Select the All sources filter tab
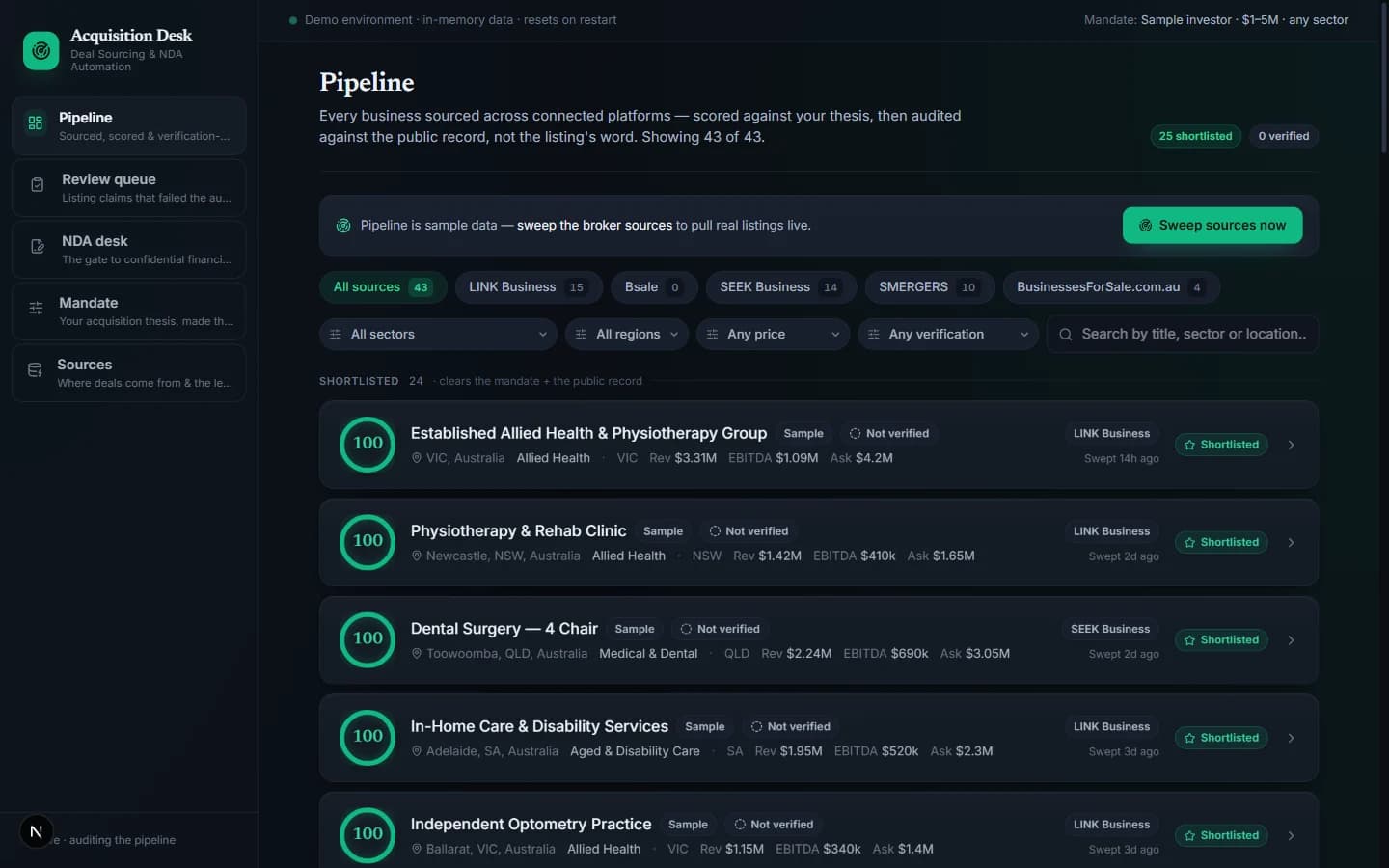The height and width of the screenshot is (868, 1389). 383,287
